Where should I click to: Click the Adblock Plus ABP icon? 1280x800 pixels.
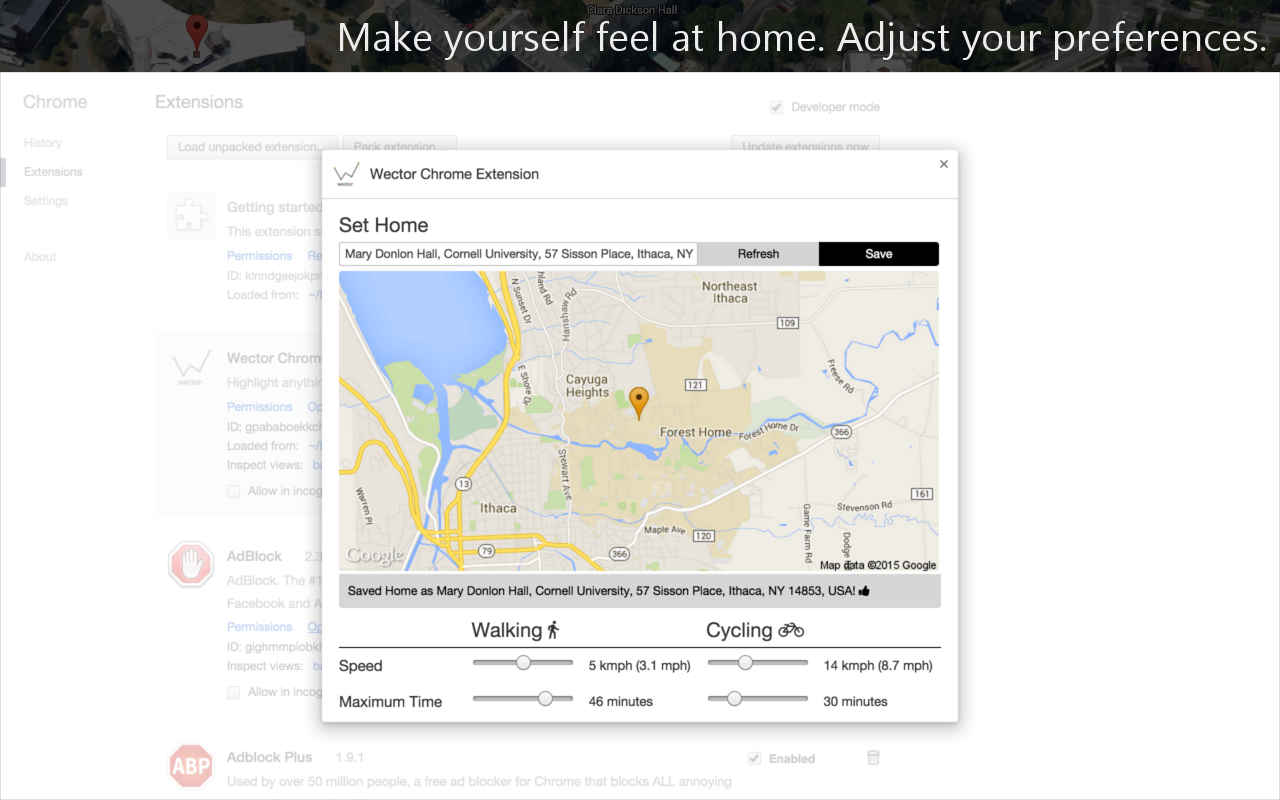coord(191,766)
